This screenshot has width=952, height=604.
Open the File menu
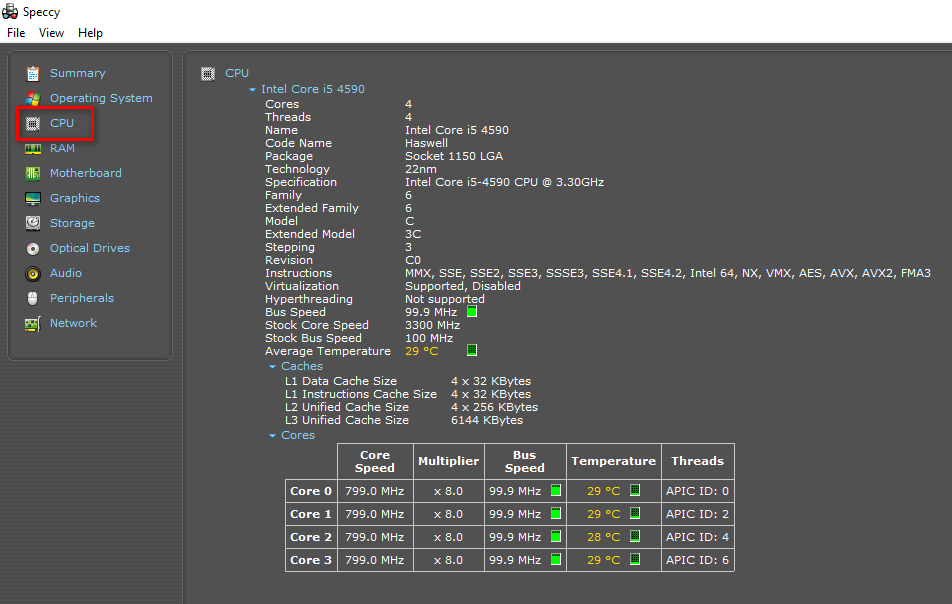[16, 33]
